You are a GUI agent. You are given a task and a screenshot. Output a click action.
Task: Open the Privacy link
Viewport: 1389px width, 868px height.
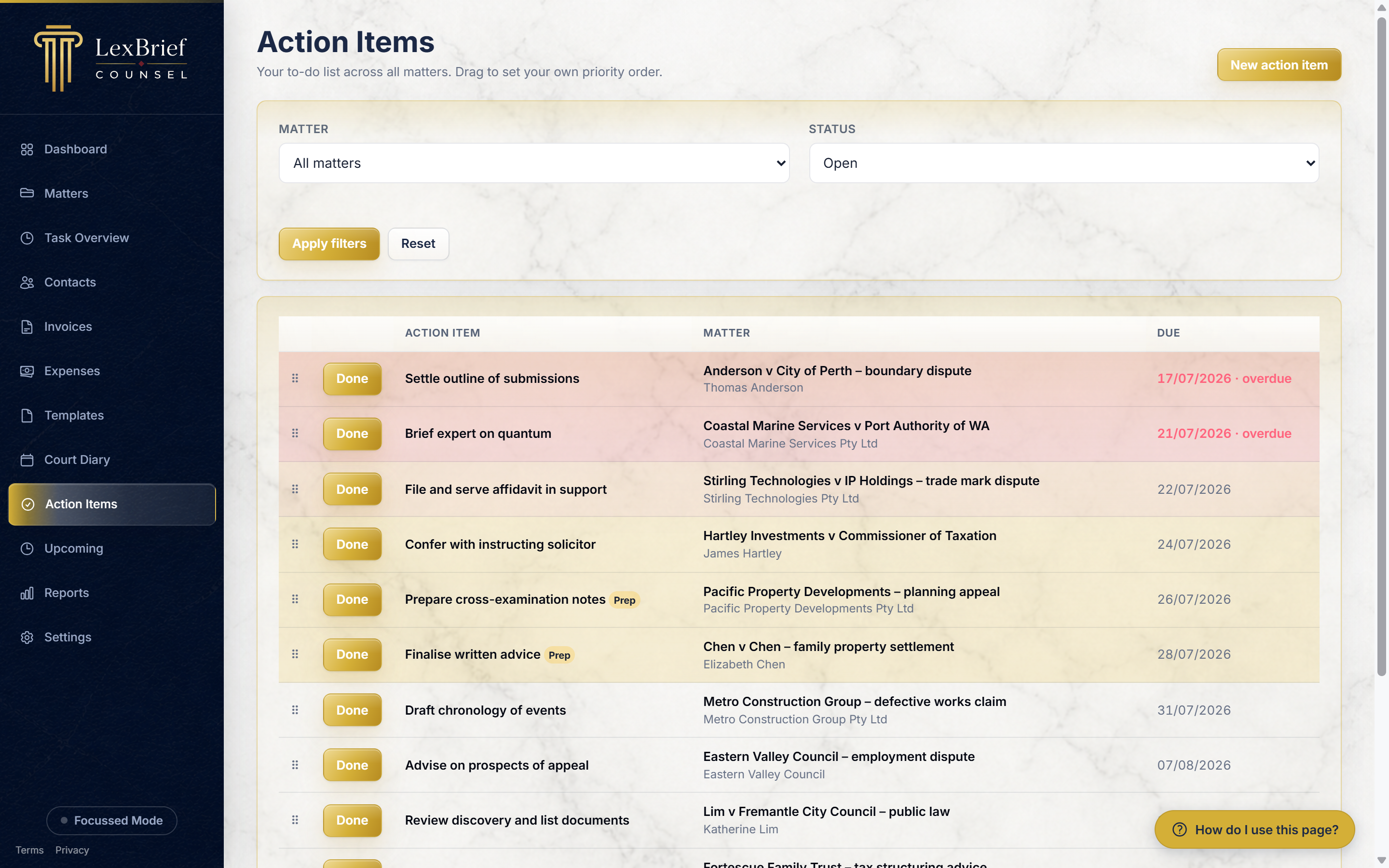click(72, 850)
